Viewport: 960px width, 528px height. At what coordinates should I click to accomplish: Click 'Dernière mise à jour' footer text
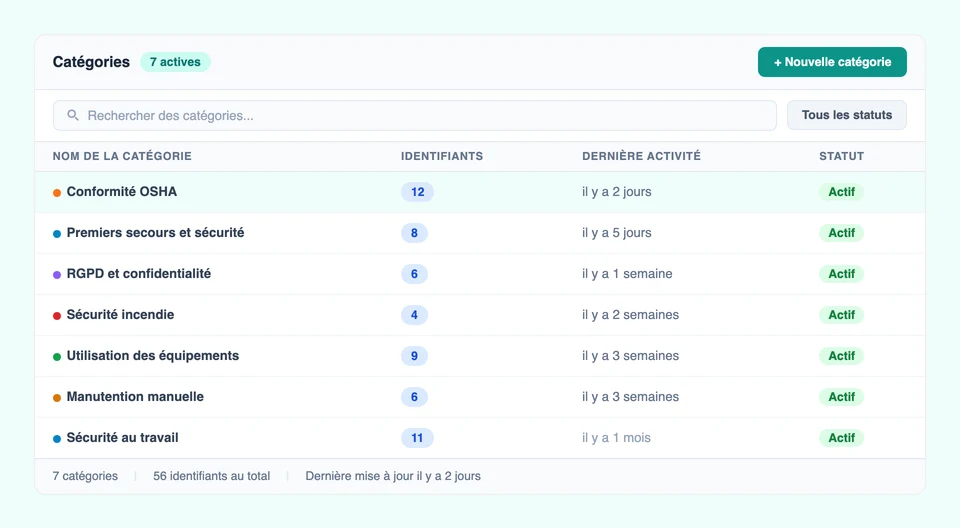pyautogui.click(x=393, y=476)
